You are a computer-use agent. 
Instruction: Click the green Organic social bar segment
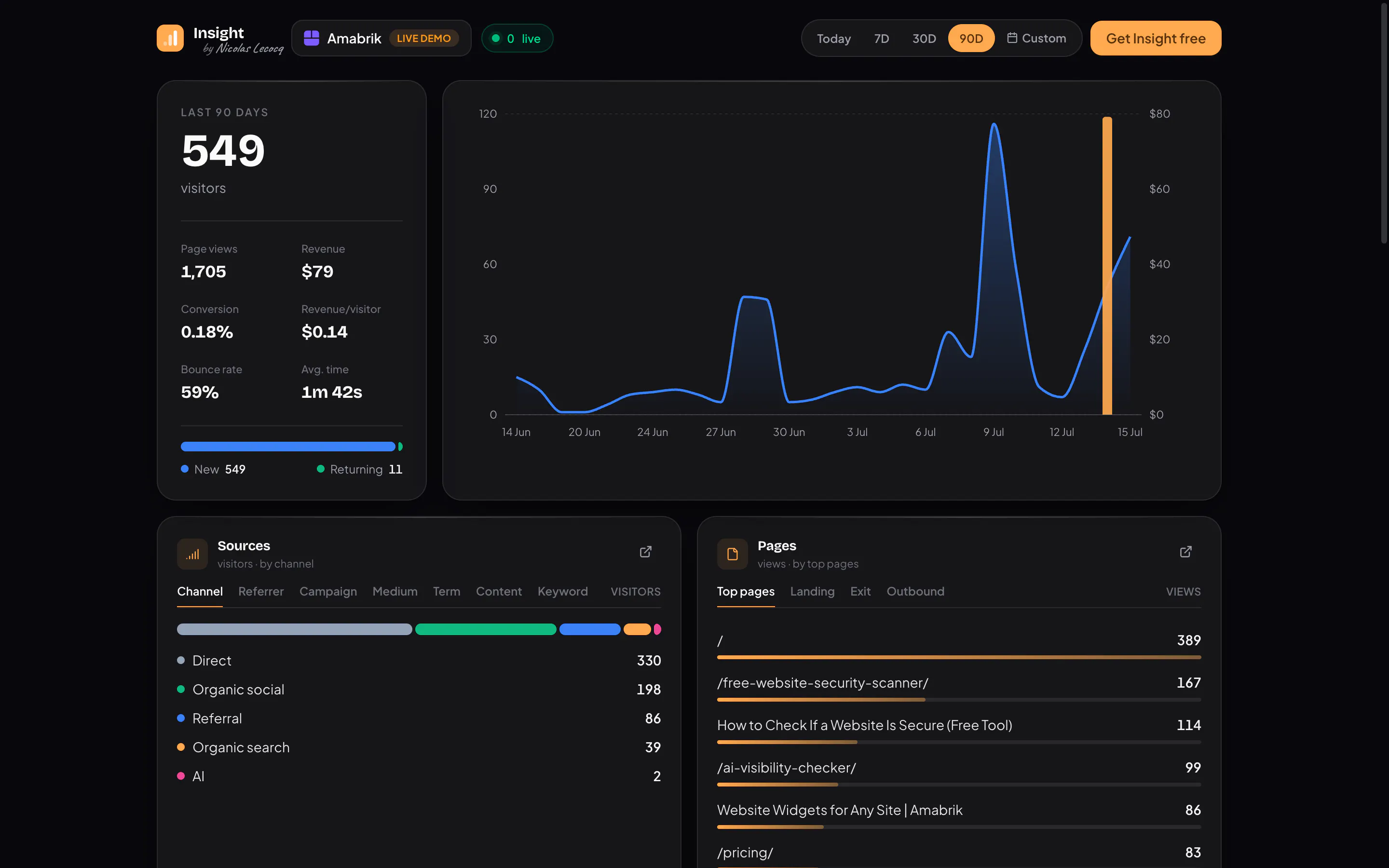[x=486, y=629]
